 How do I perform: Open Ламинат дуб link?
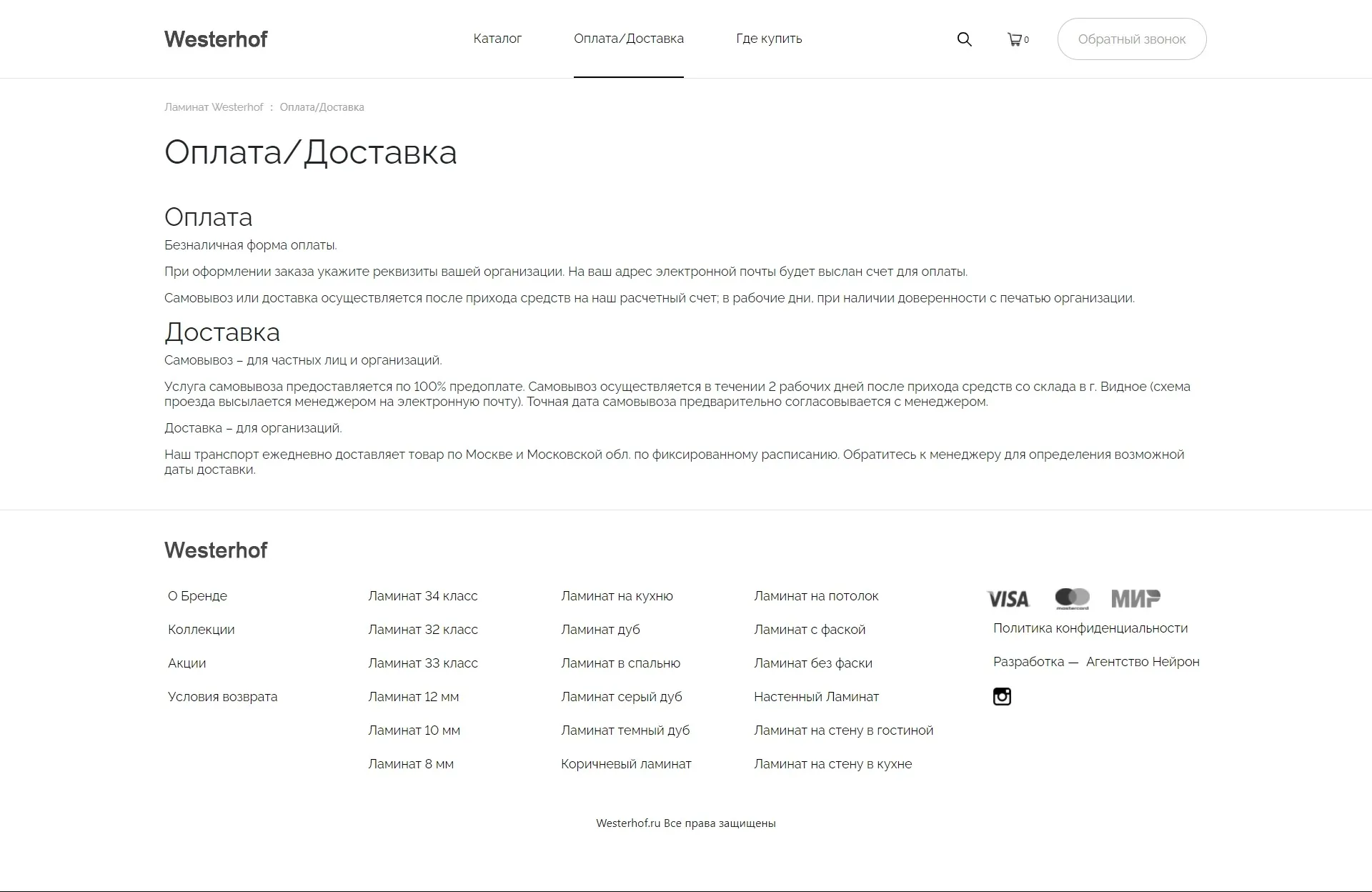point(600,630)
